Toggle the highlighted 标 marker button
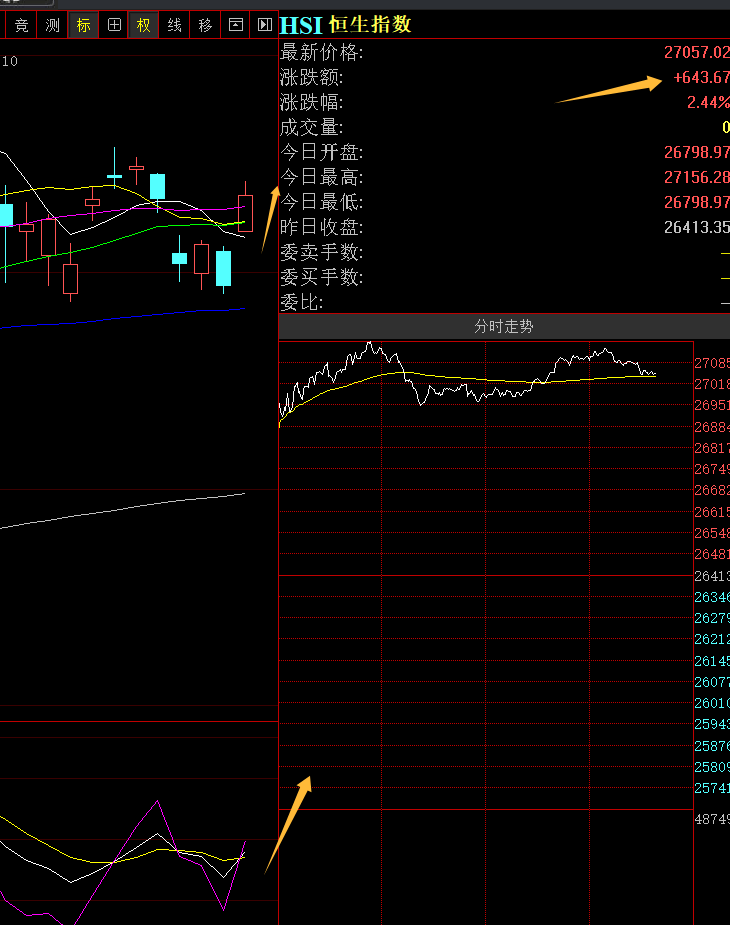This screenshot has width=730, height=925. point(83,25)
